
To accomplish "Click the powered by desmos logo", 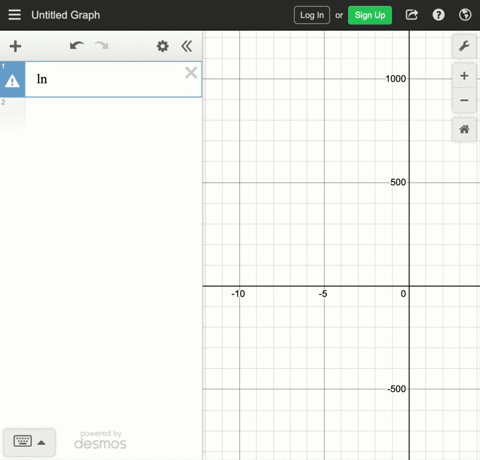I will 100,440.
